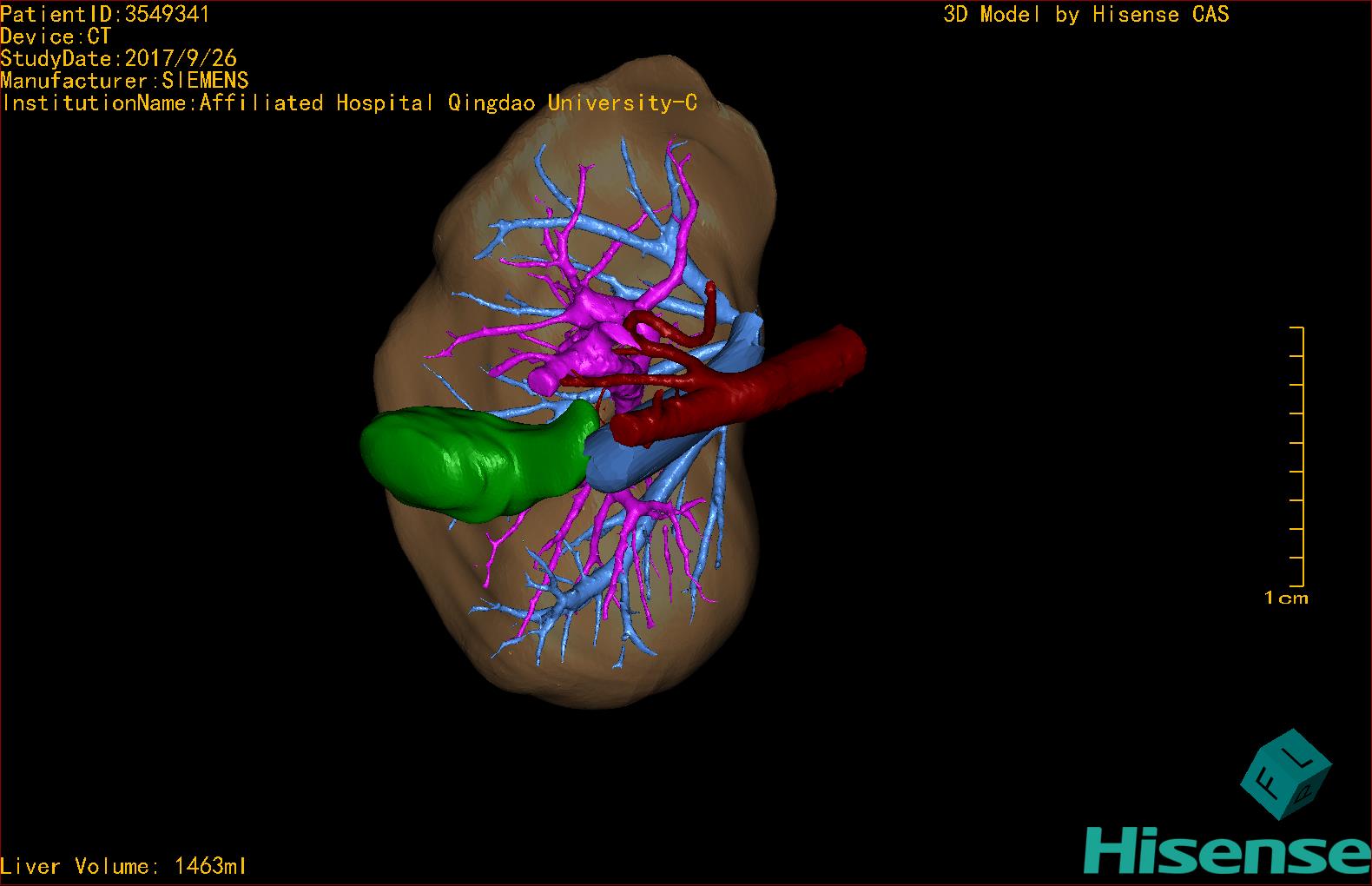
Task: Click the PatientID text overlay
Action: [104, 14]
